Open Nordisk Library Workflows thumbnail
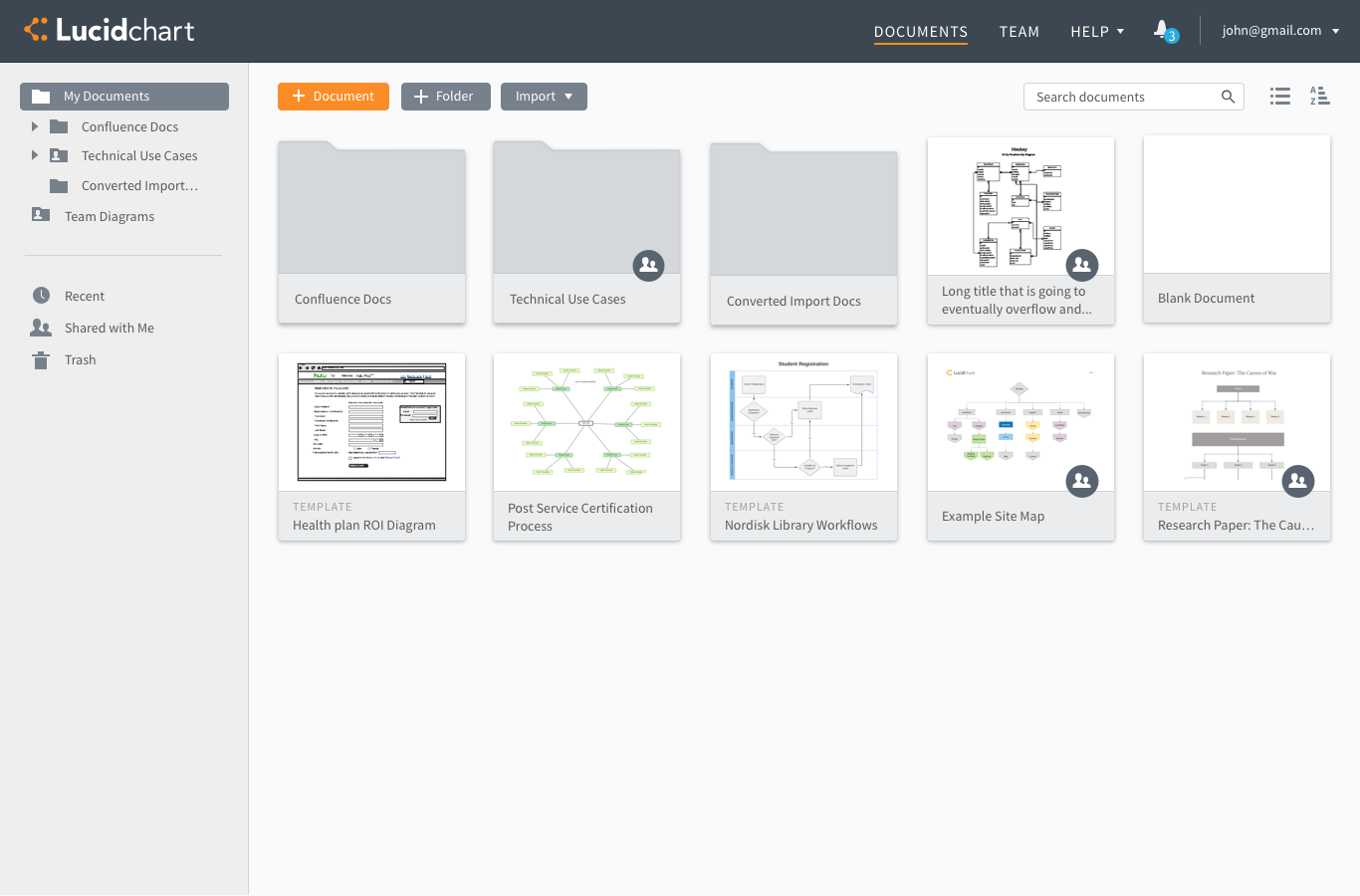Viewport: 1360px width, 896px height. tap(803, 422)
